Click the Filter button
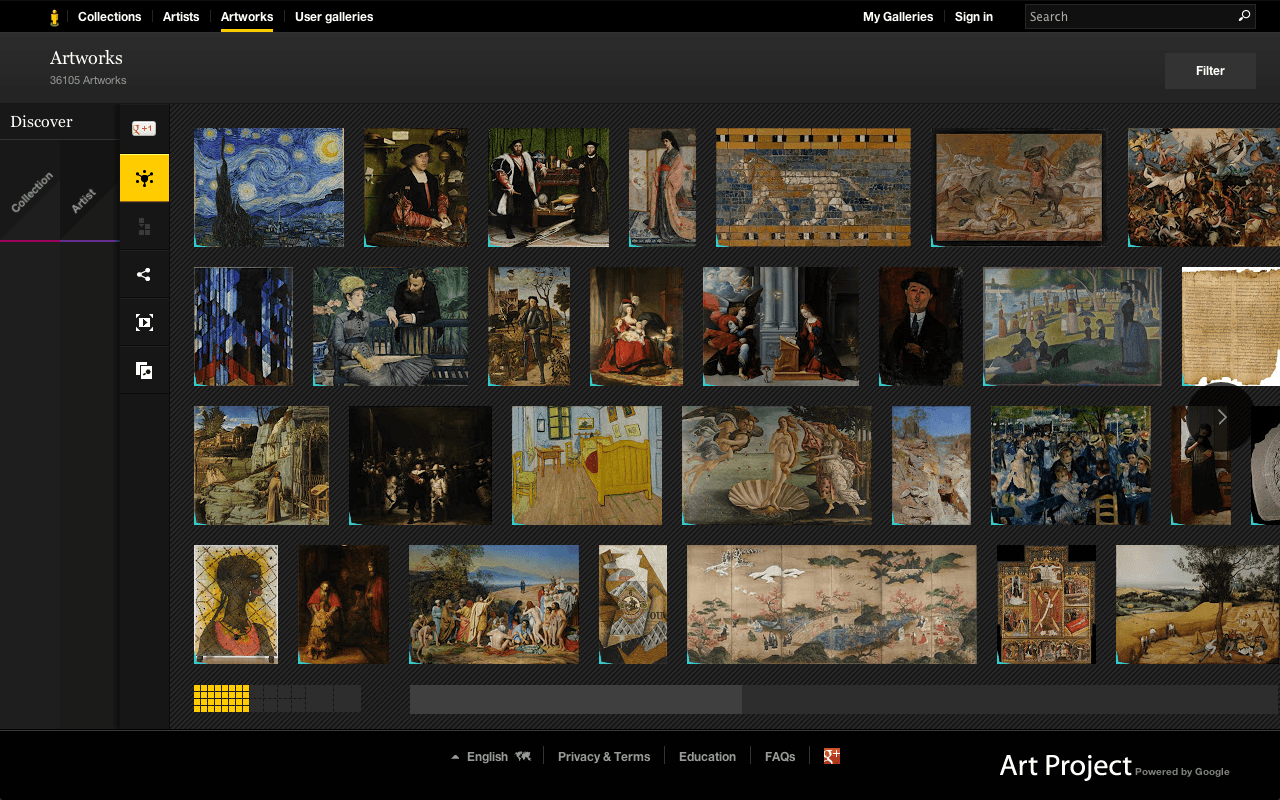The height and width of the screenshot is (800, 1280). [1210, 71]
